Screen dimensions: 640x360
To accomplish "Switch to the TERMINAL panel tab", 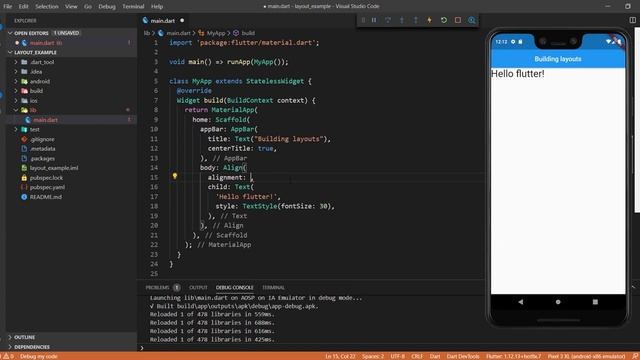I will click(273, 288).
